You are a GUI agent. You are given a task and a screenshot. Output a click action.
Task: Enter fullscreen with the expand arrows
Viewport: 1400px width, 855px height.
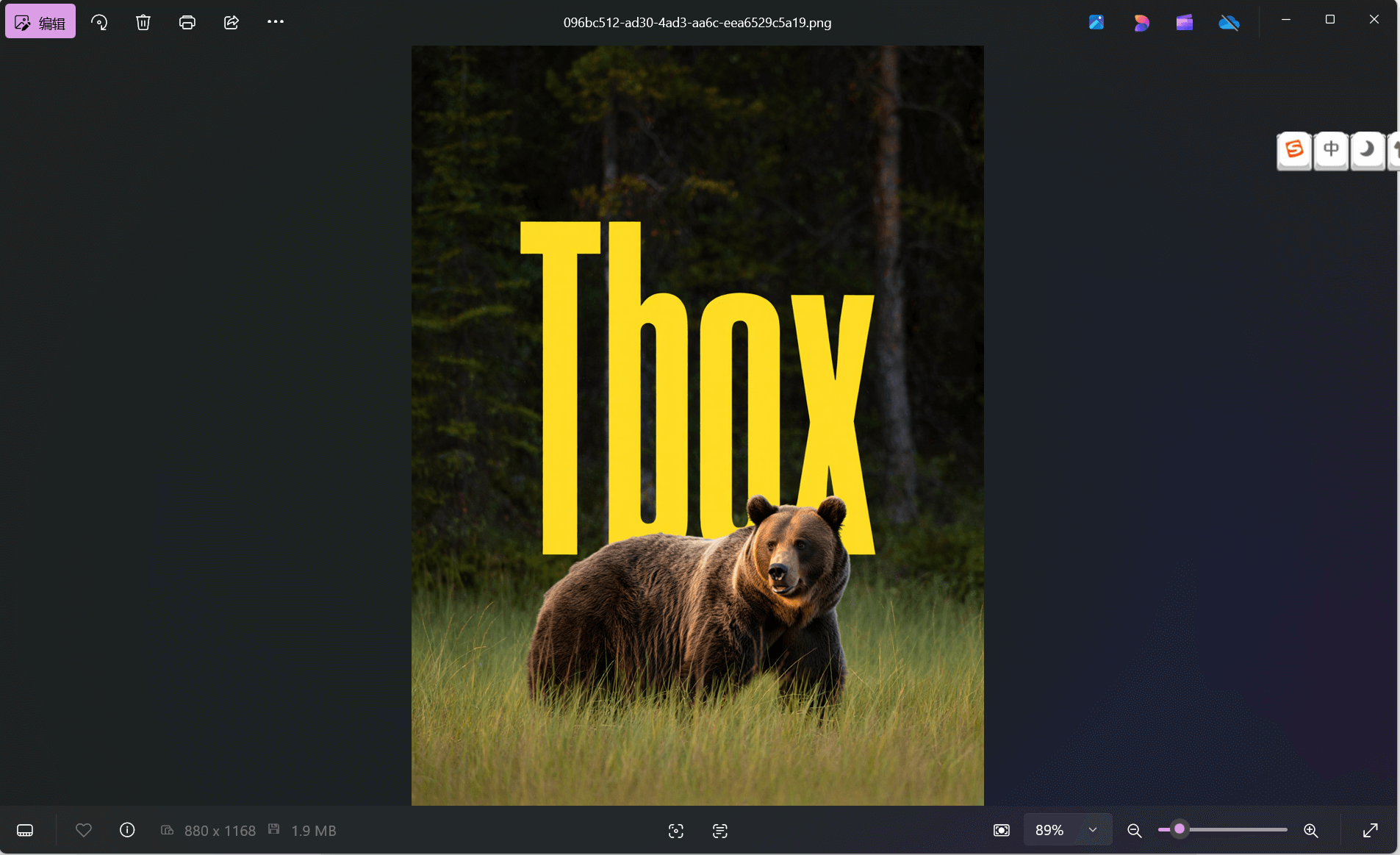[1371, 830]
